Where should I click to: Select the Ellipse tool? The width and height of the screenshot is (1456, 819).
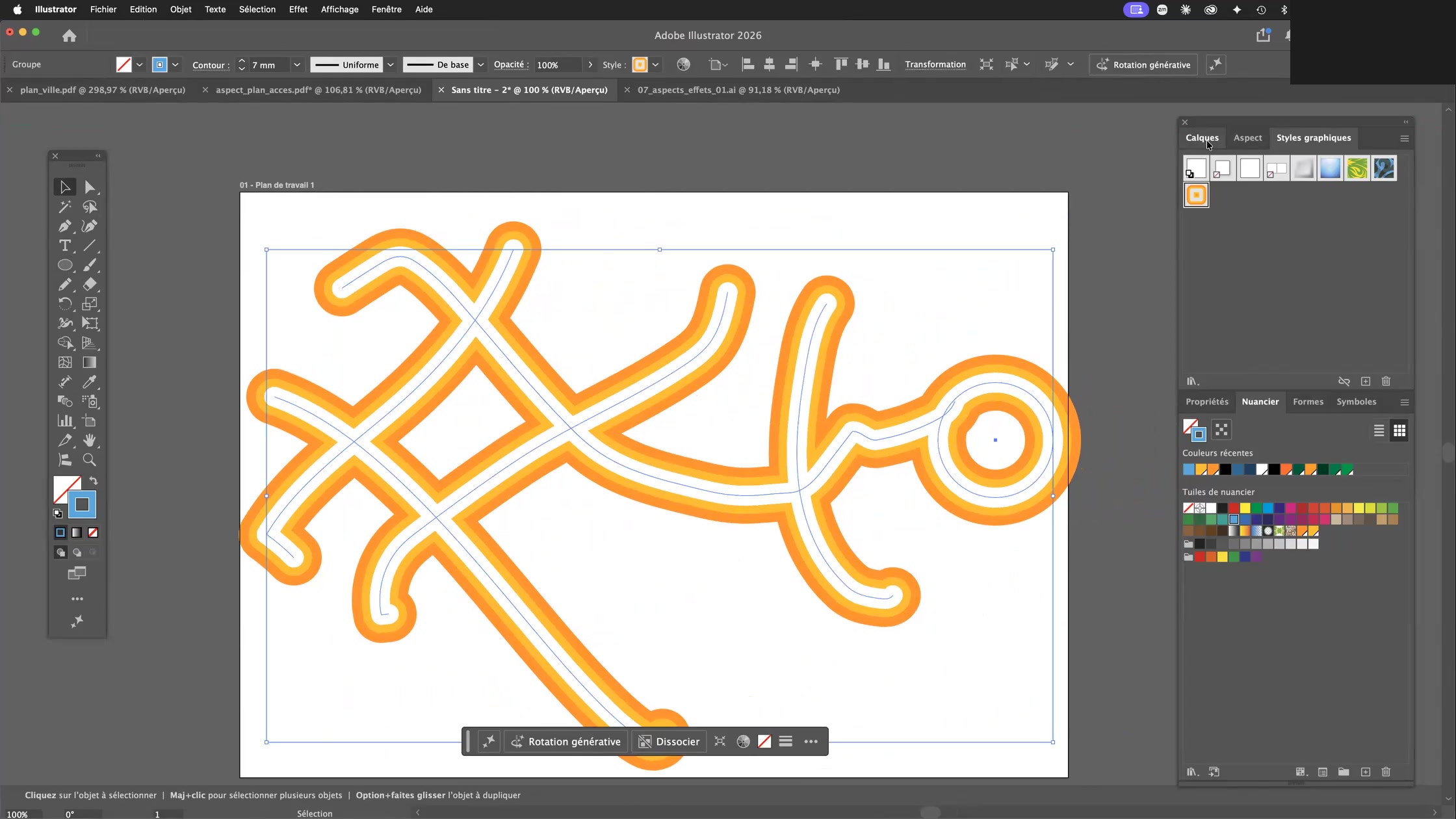click(x=65, y=265)
